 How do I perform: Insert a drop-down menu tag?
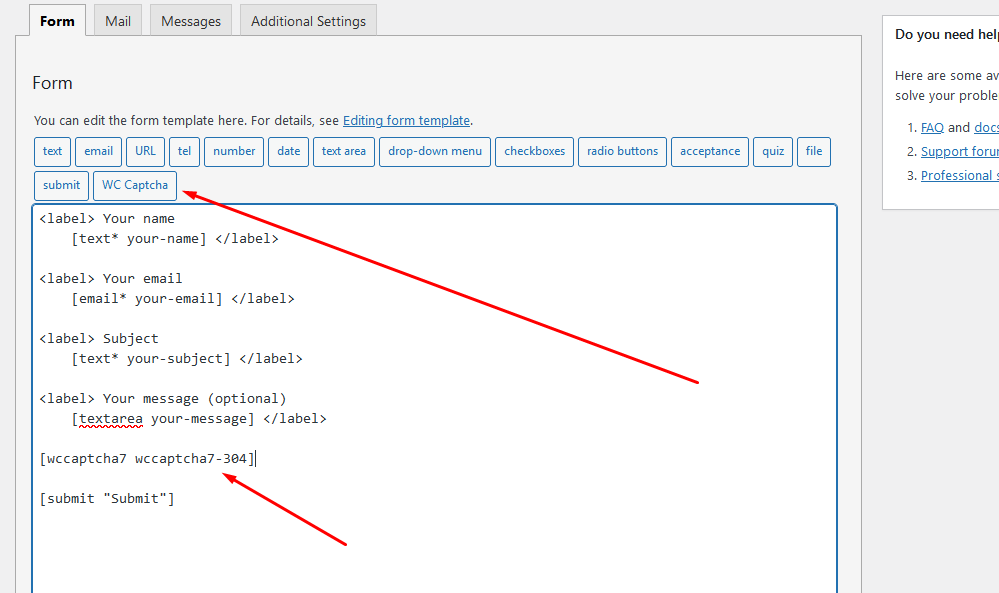pos(435,152)
